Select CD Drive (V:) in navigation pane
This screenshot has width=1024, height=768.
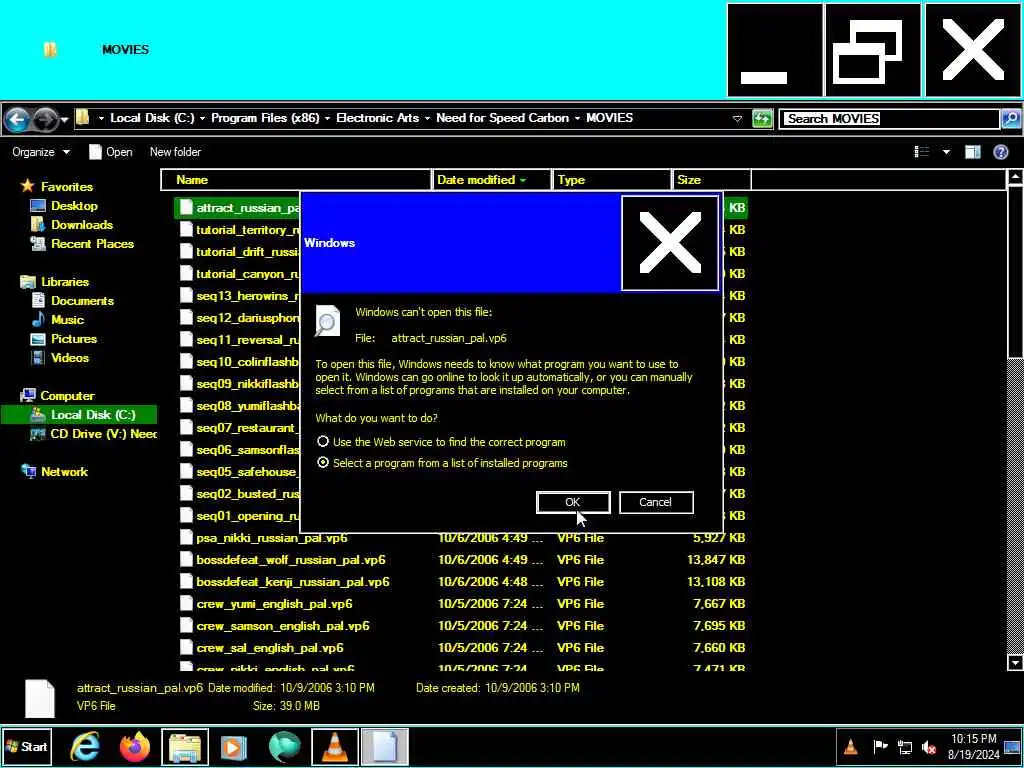click(x=103, y=434)
